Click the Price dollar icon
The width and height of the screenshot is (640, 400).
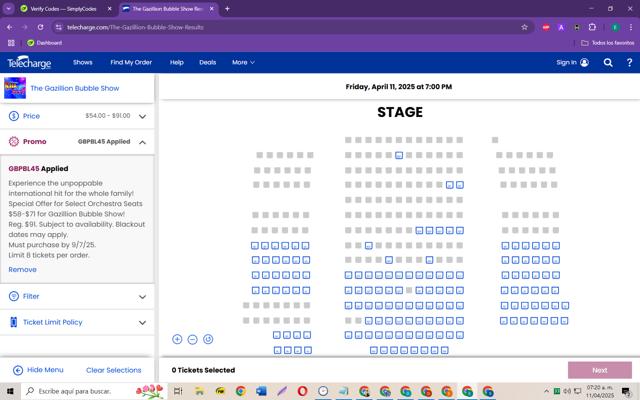[14, 116]
